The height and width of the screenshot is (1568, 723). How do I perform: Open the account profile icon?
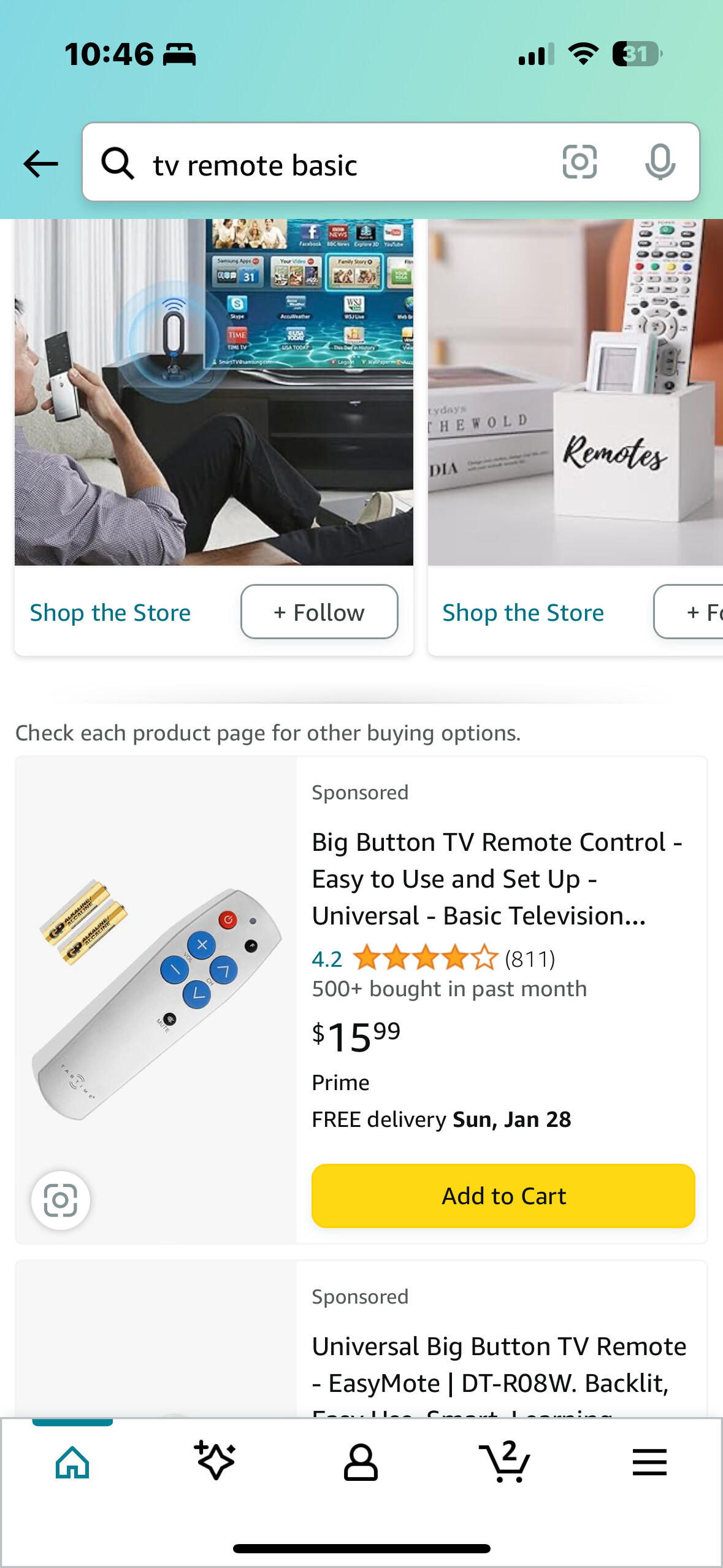point(361,1462)
